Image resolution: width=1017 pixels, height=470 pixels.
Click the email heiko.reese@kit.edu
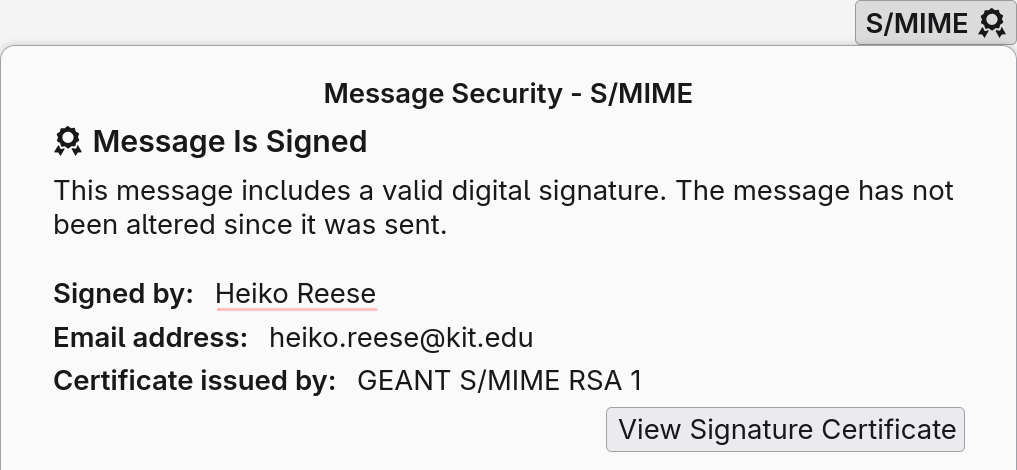click(x=401, y=338)
